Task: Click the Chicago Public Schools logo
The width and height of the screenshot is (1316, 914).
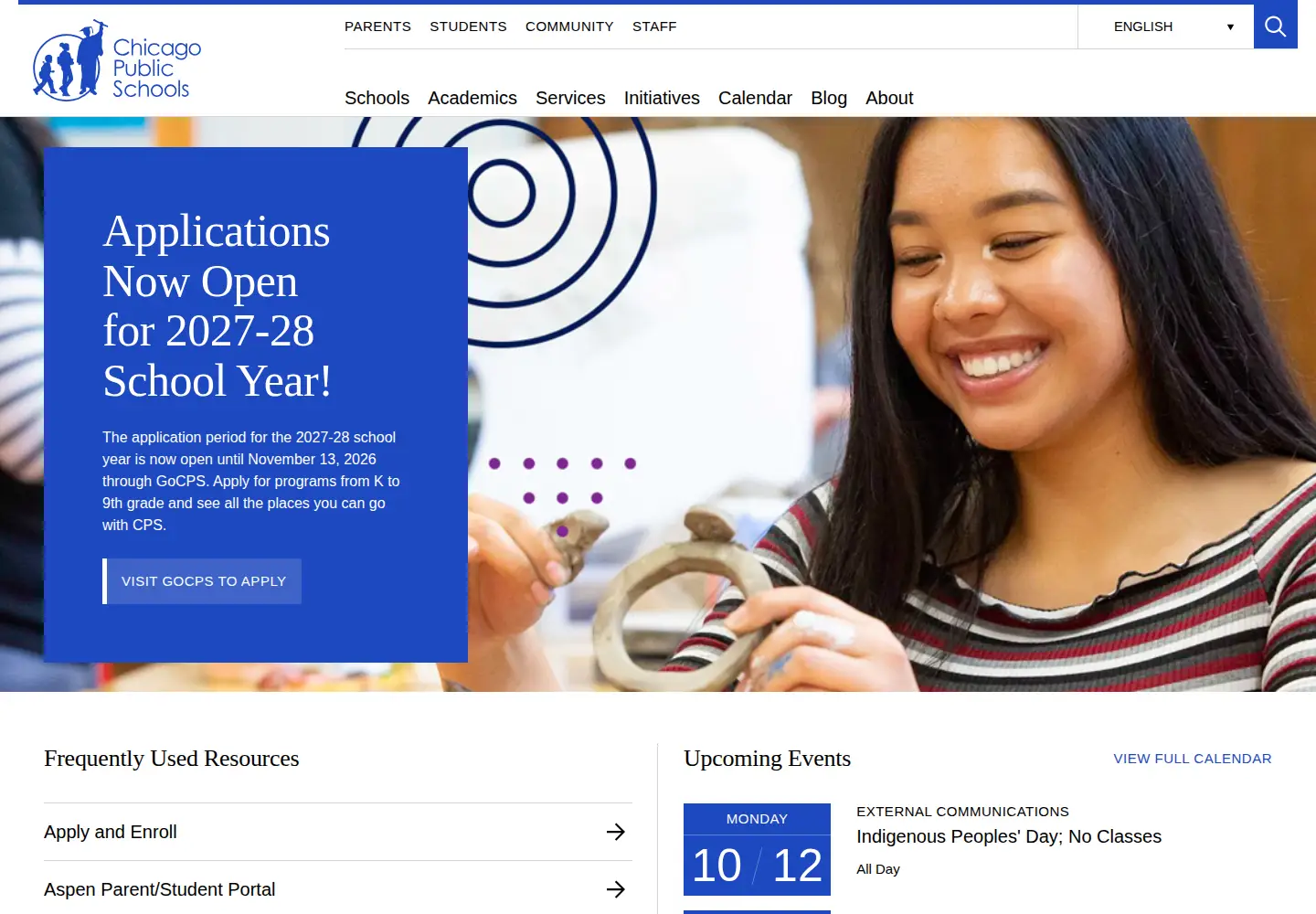Action: click(x=117, y=60)
